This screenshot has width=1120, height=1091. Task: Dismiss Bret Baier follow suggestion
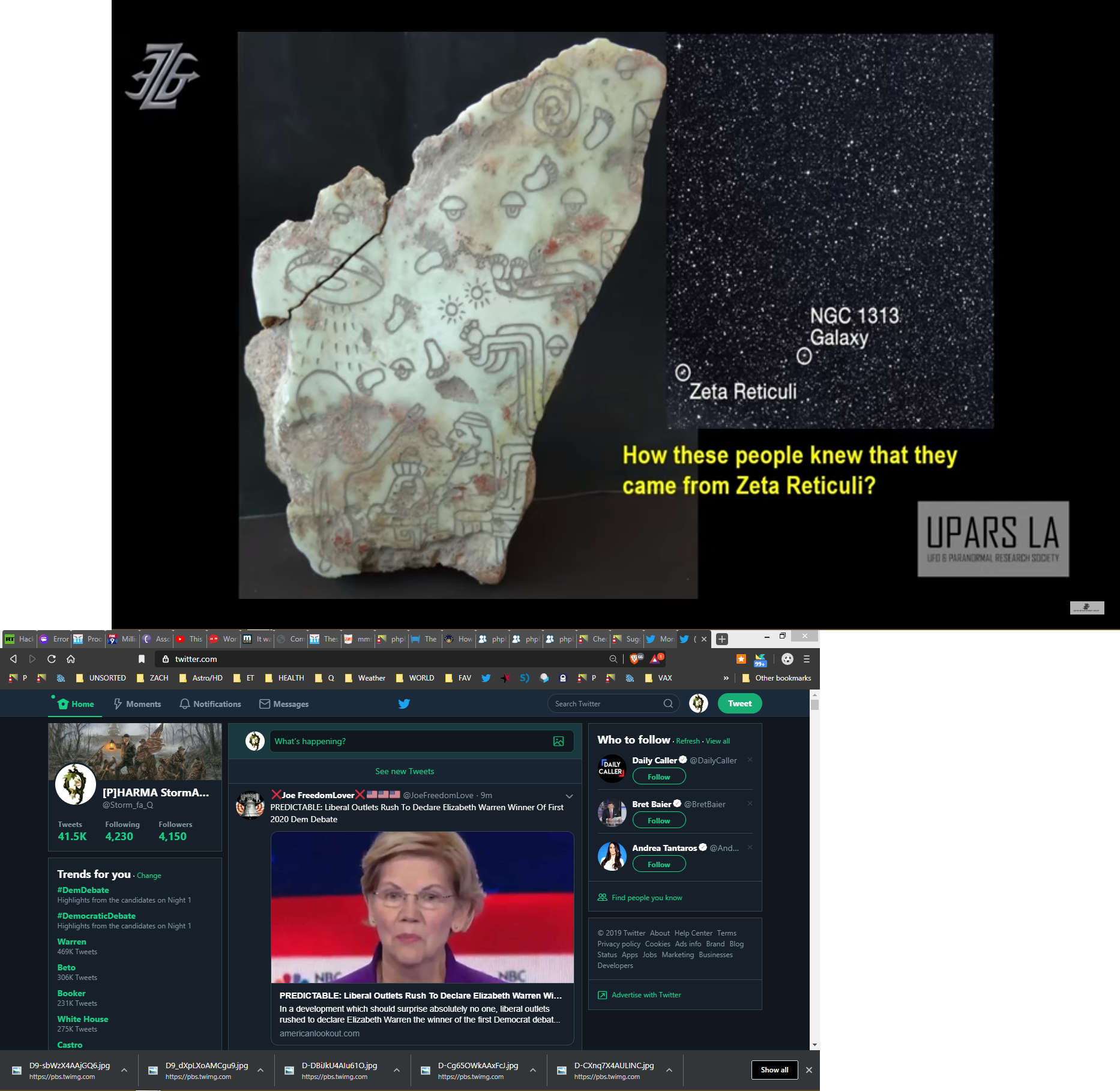[x=750, y=804]
